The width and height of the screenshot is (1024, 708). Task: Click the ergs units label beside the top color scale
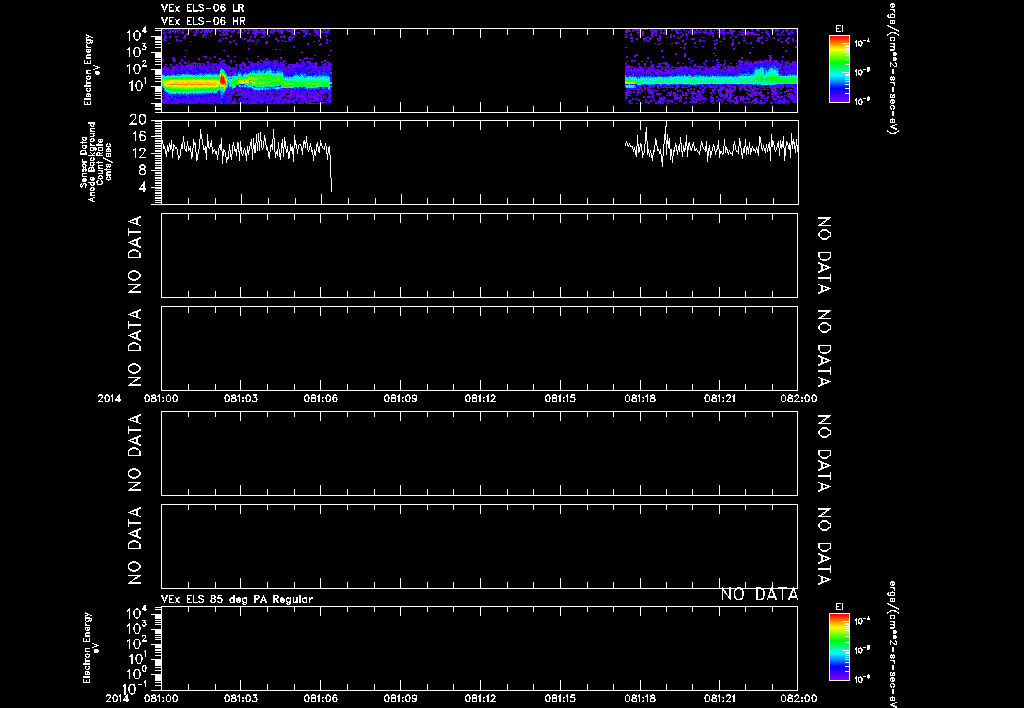pos(893,68)
